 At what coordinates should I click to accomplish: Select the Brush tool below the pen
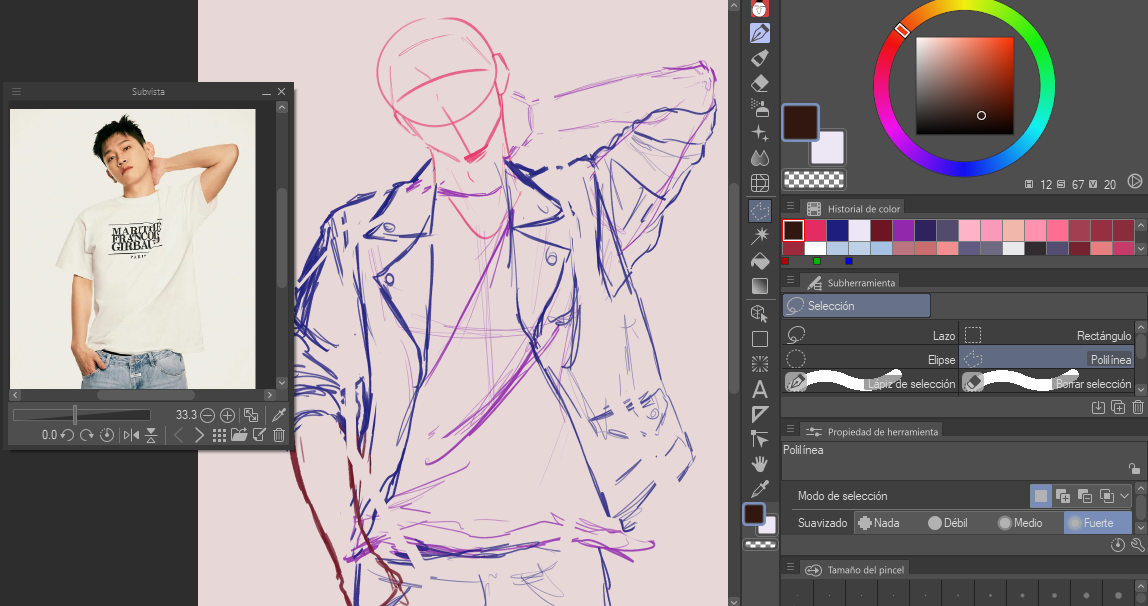tap(760, 58)
